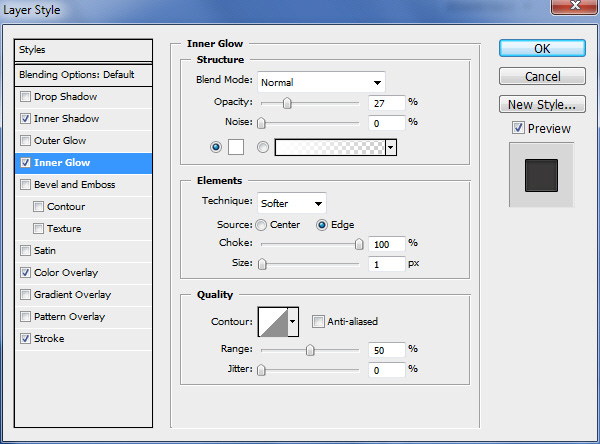
Task: Toggle the Preview checkbox
Action: coord(518,128)
